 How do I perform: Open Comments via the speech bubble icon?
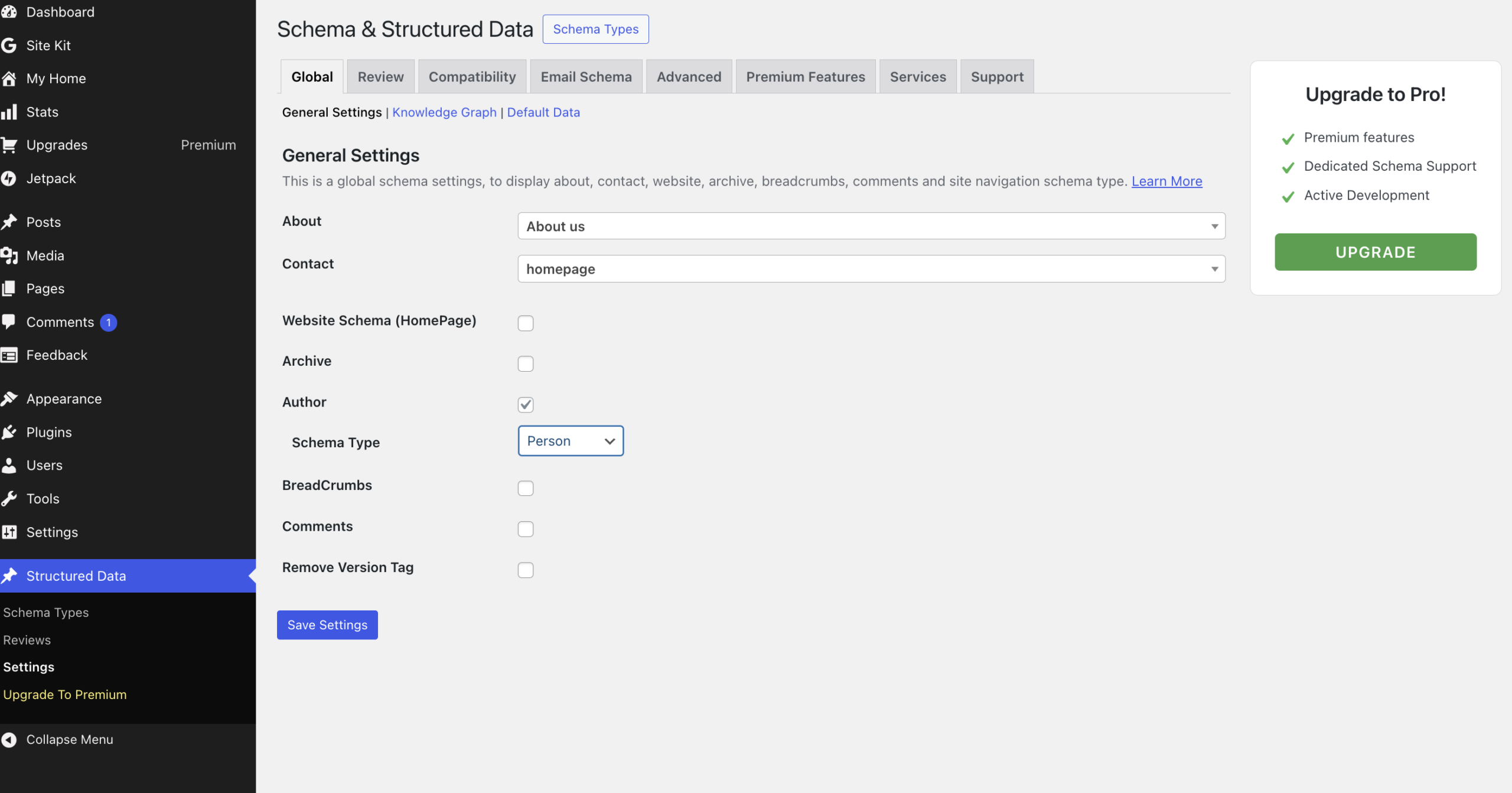pos(9,321)
